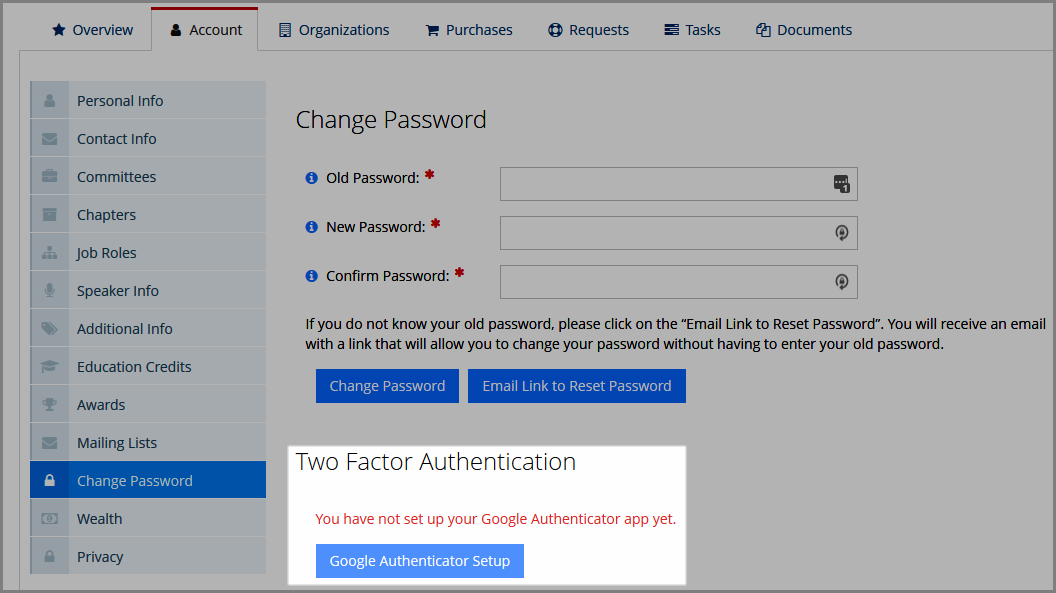1056x593 pixels.
Task: Click the key icon in New Password field
Action: click(x=841, y=233)
